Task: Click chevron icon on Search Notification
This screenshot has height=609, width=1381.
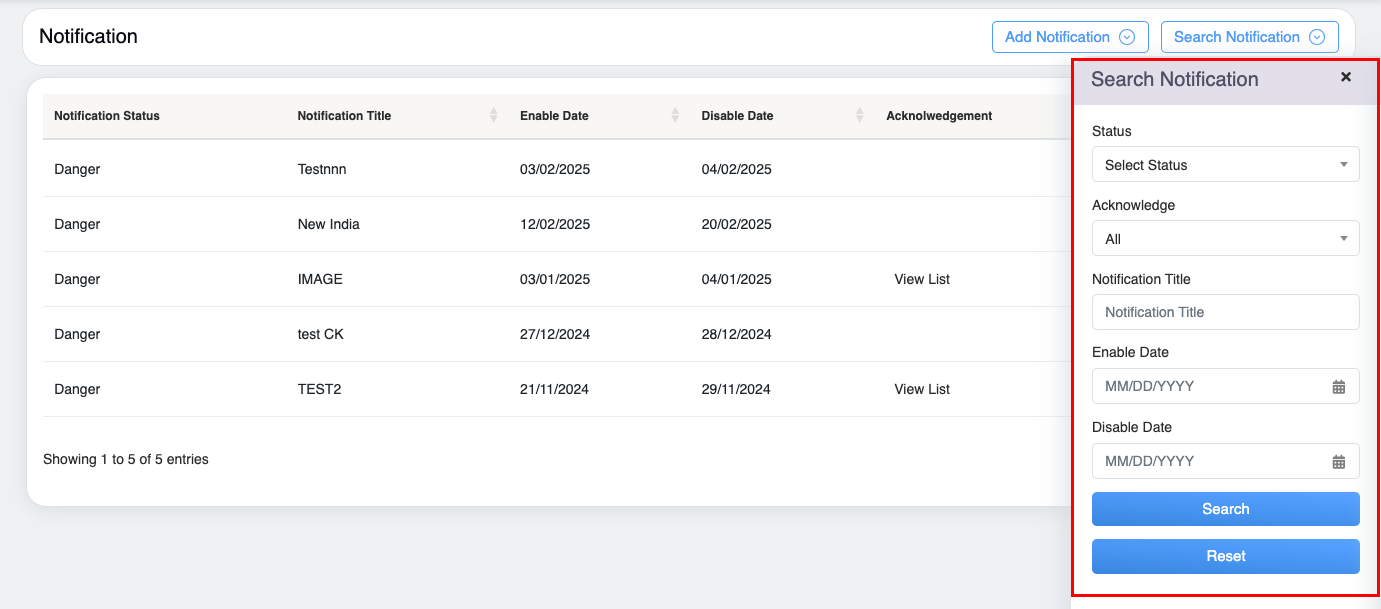Action: pyautogui.click(x=1317, y=37)
